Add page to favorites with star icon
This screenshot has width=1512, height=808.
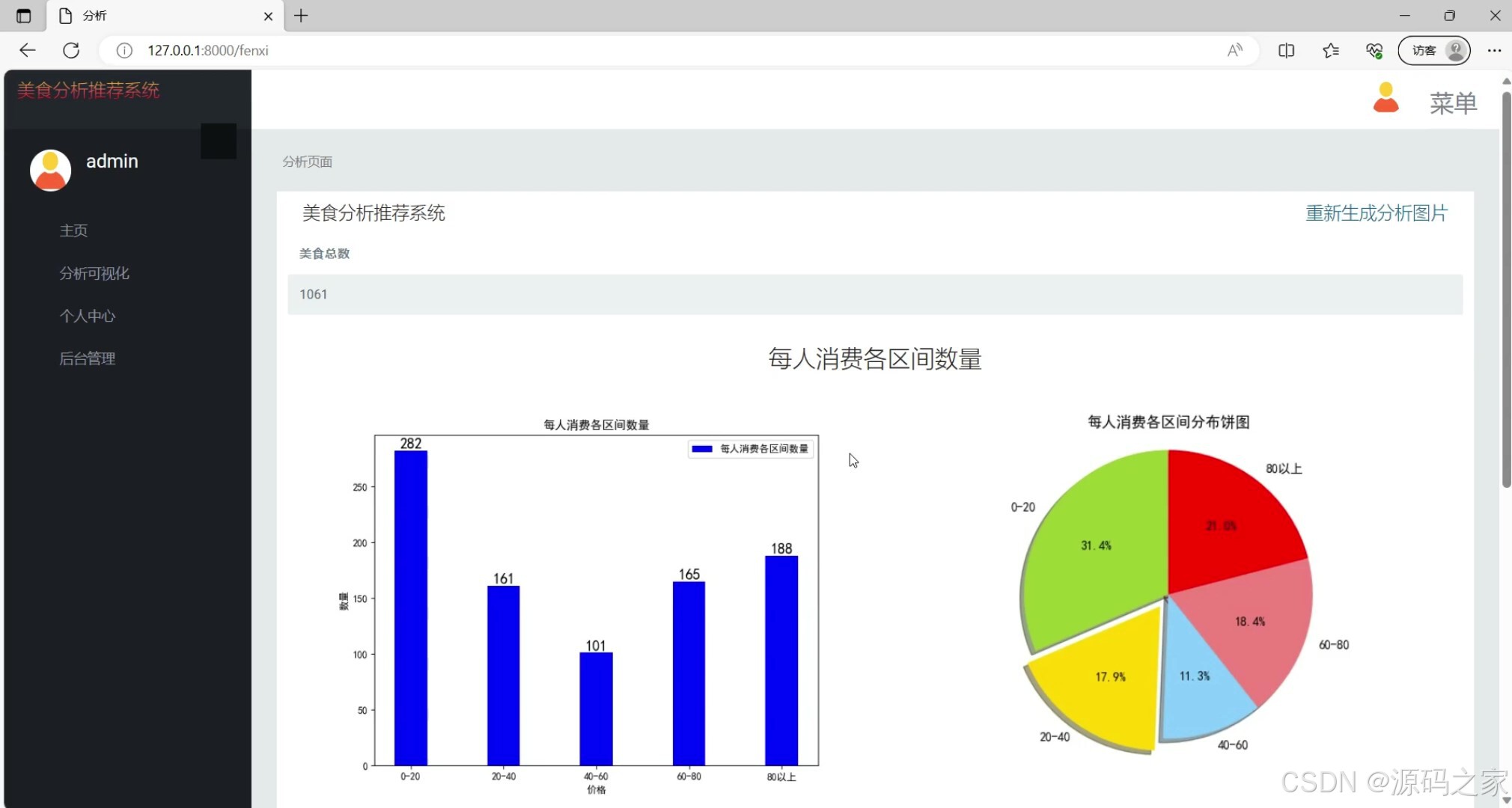tap(1332, 50)
